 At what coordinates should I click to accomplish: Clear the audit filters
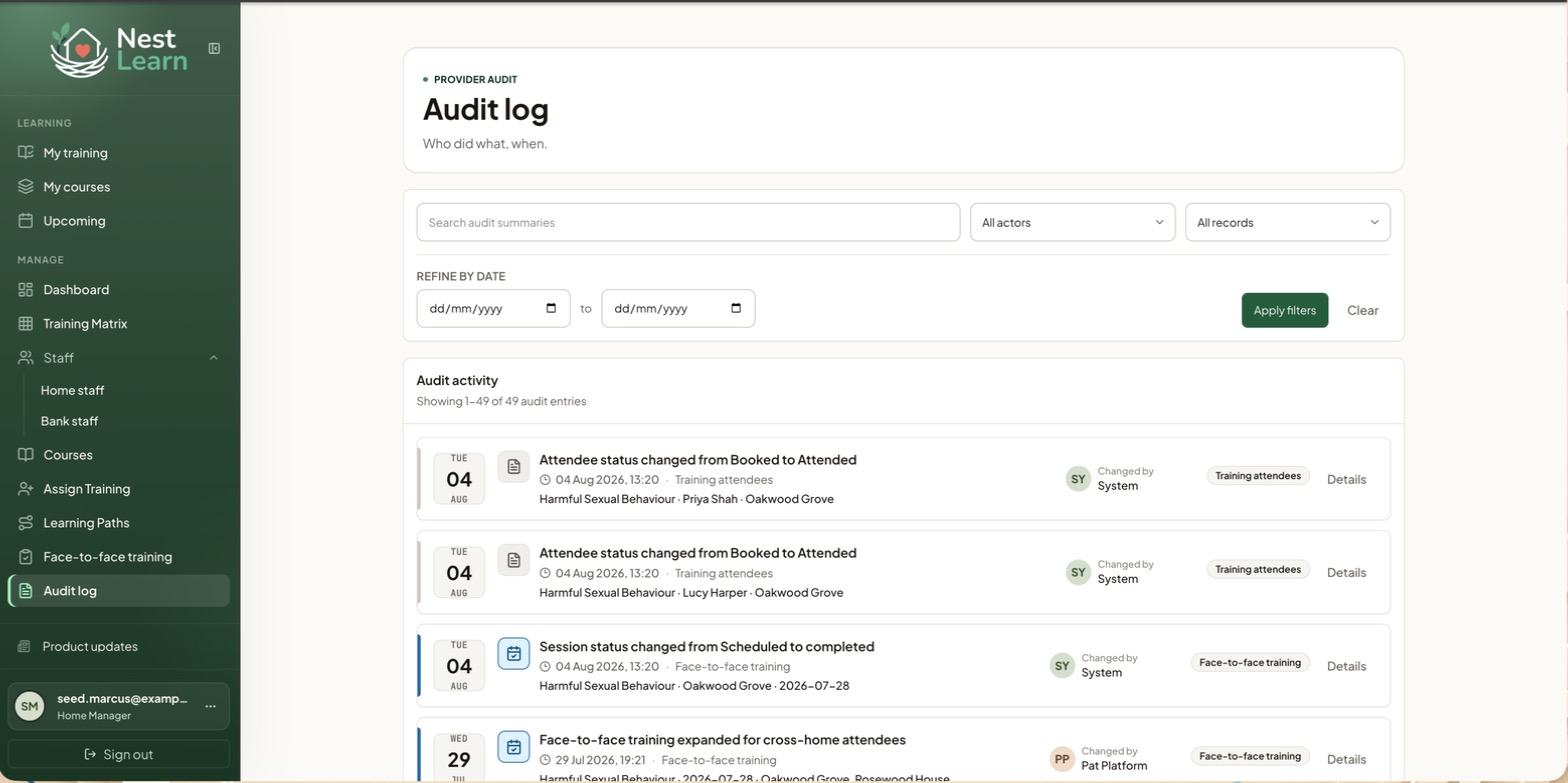[x=1363, y=310]
